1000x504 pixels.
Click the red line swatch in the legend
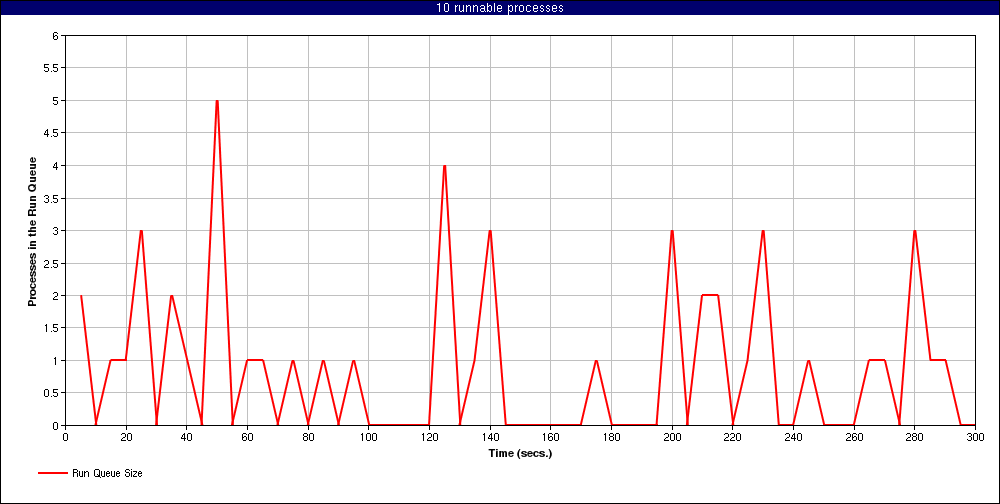coord(53,473)
